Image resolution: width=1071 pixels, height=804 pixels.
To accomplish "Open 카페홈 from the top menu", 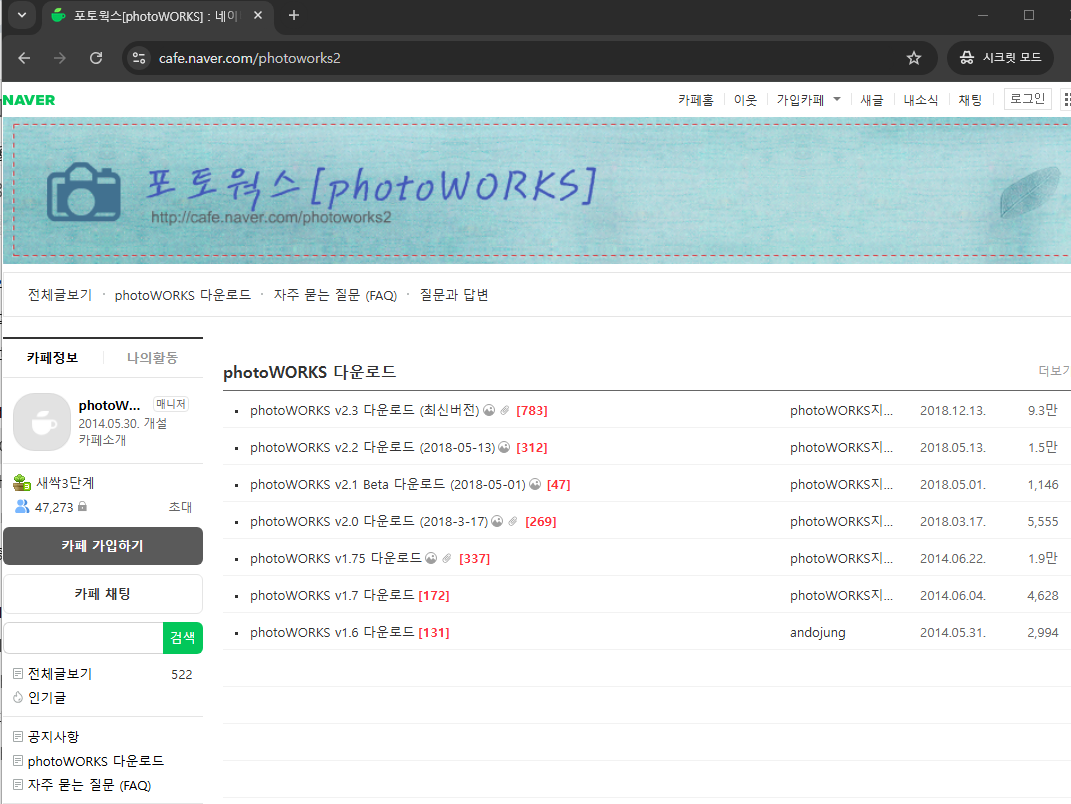I will click(696, 99).
